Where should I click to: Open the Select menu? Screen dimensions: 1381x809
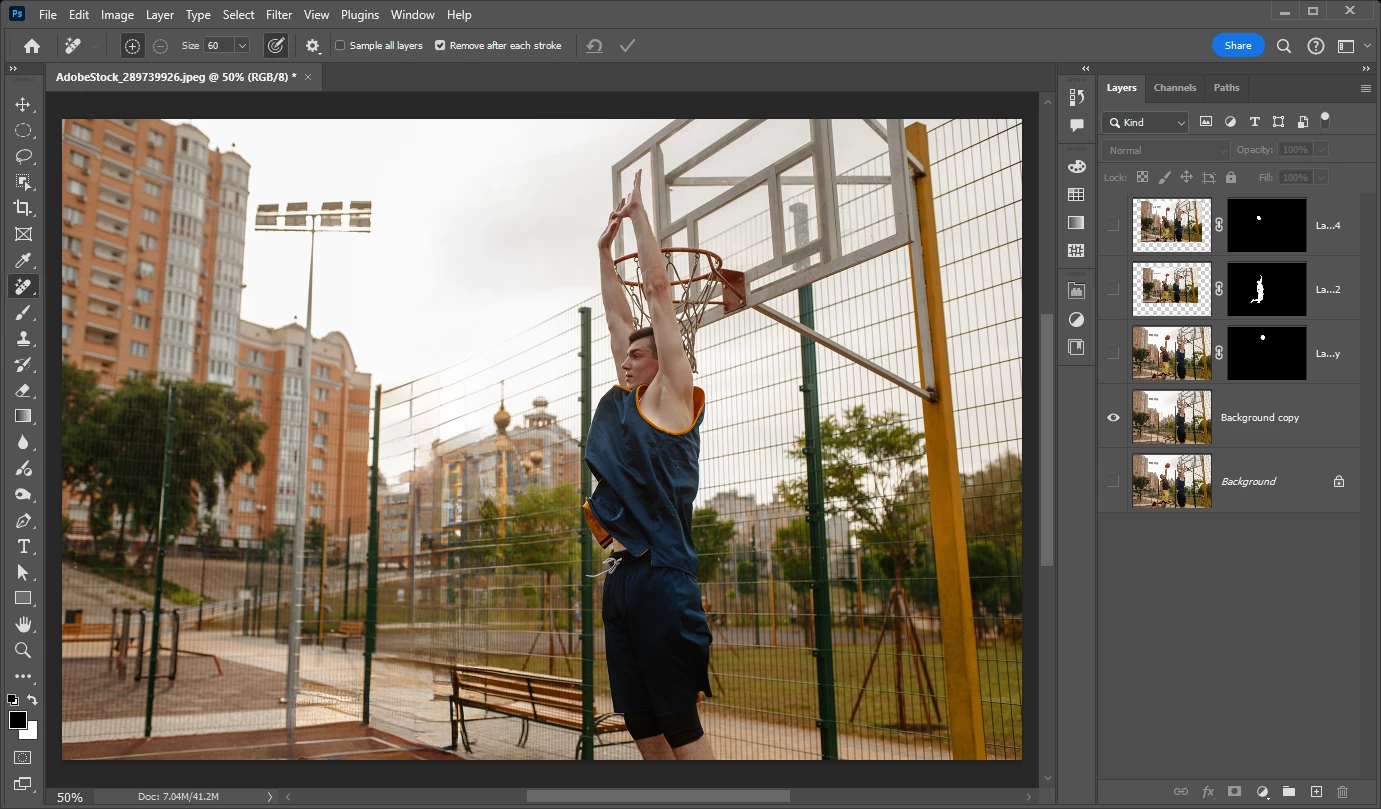click(238, 15)
